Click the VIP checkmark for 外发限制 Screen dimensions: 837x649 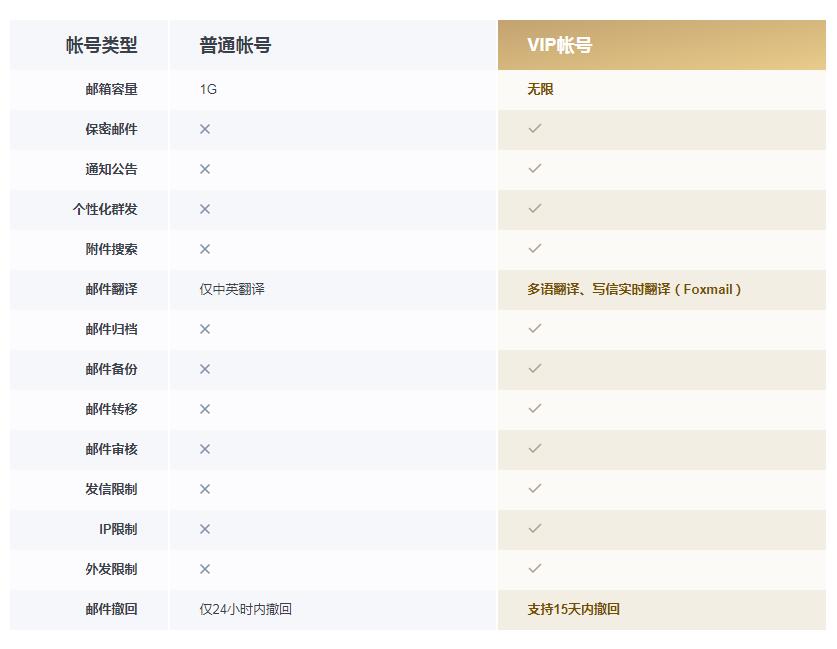pyautogui.click(x=535, y=569)
